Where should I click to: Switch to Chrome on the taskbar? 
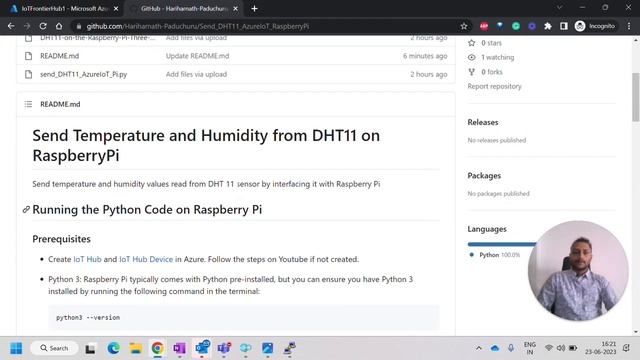tap(157, 348)
